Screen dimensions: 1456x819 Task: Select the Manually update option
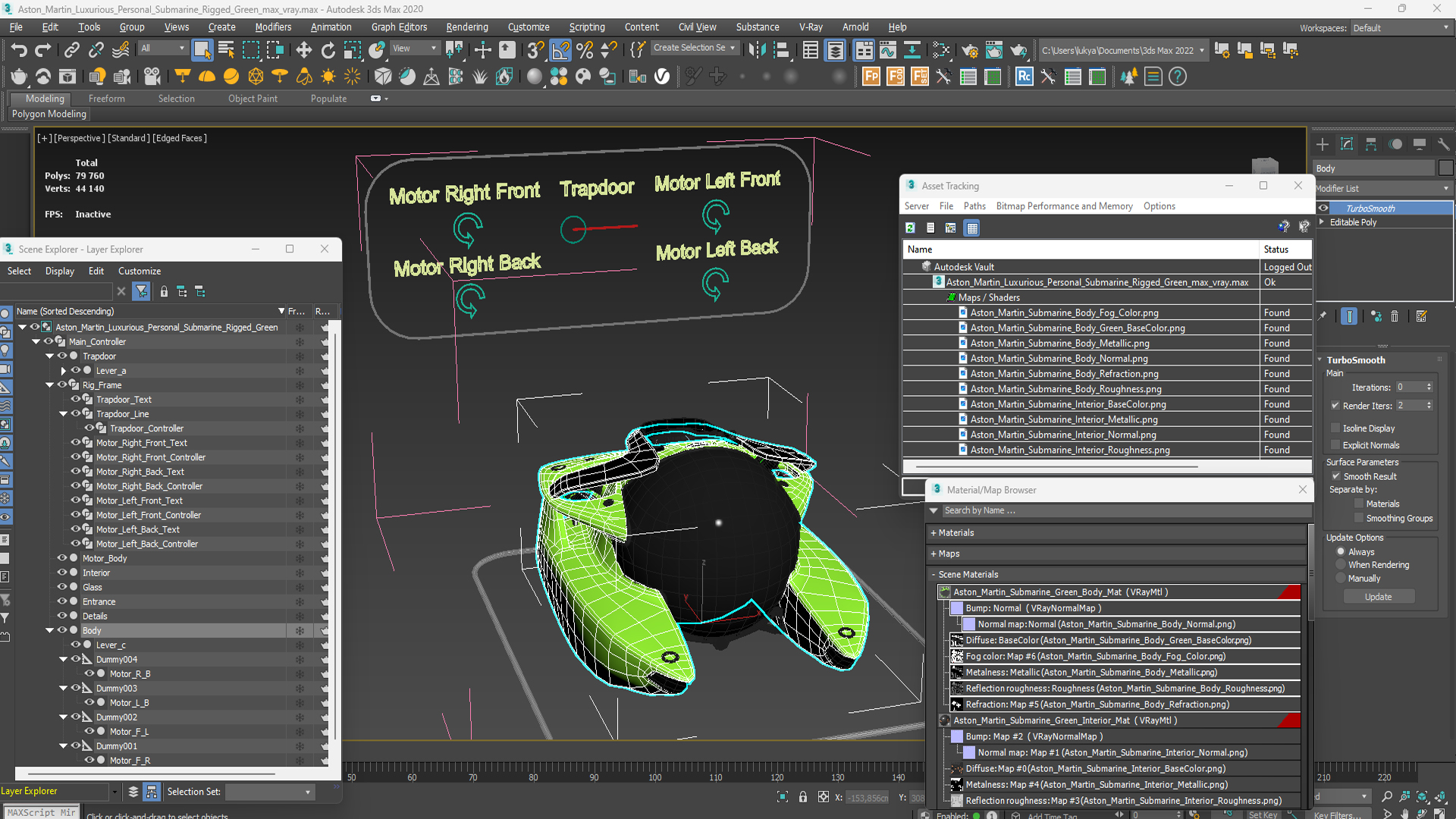tap(1341, 579)
